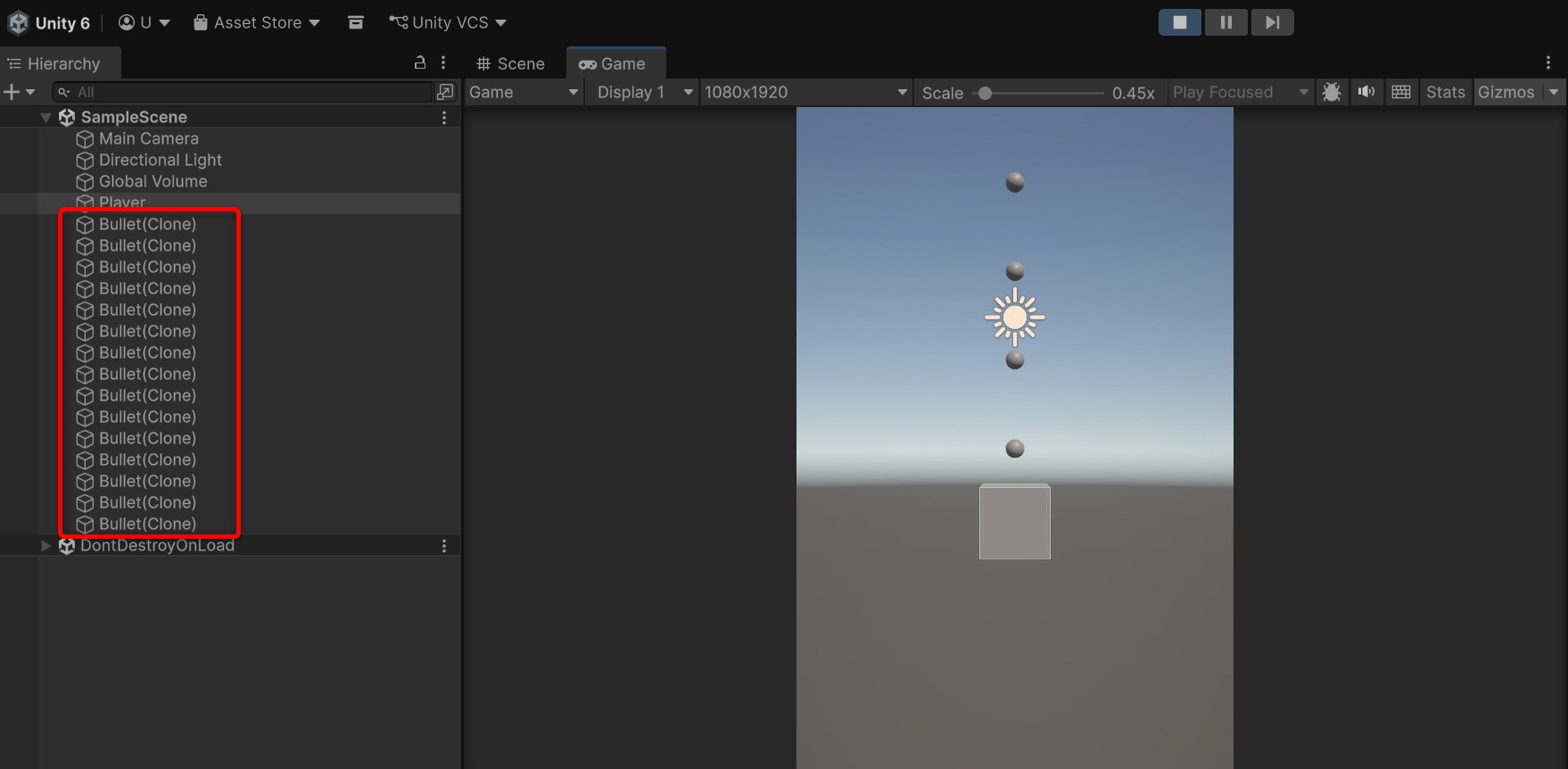1568x769 pixels.
Task: Lock the Hierarchy panel
Action: pyautogui.click(x=420, y=62)
